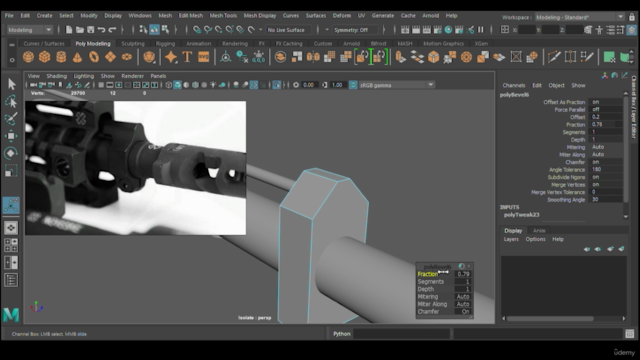Image resolution: width=640 pixels, height=360 pixels.
Task: Open Mitering Auto option in Channel Box
Action: tap(606, 147)
